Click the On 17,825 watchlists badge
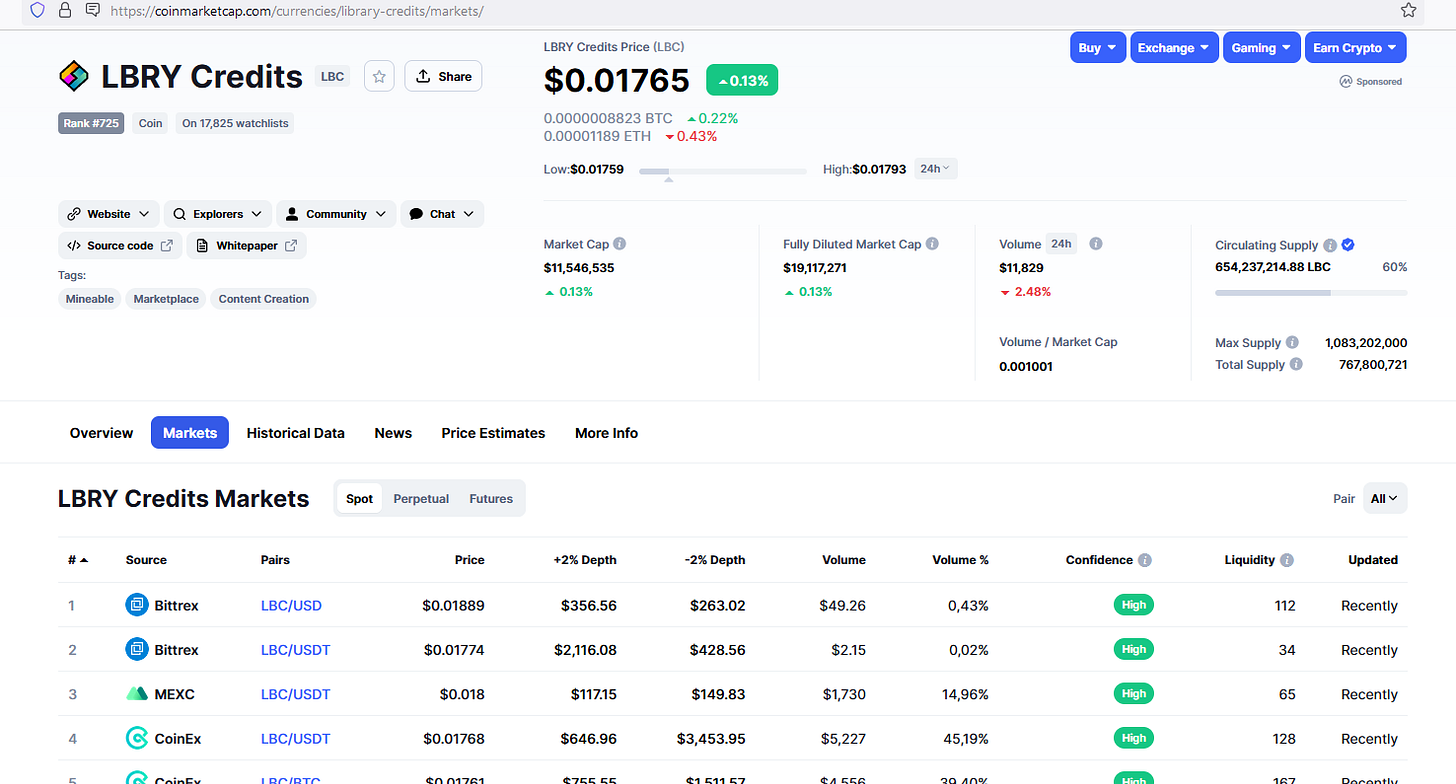The height and width of the screenshot is (784, 1456). tap(235, 124)
